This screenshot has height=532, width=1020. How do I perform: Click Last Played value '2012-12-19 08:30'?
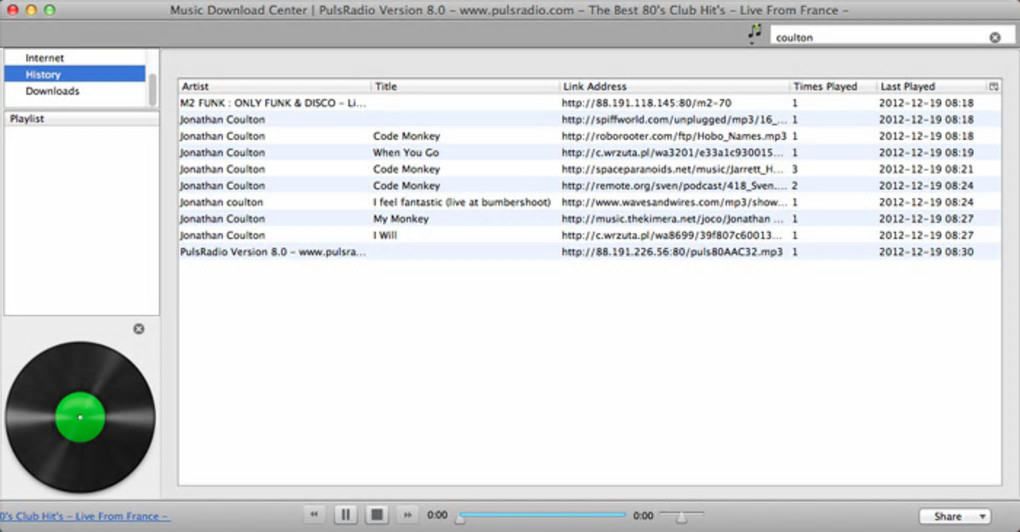click(926, 252)
